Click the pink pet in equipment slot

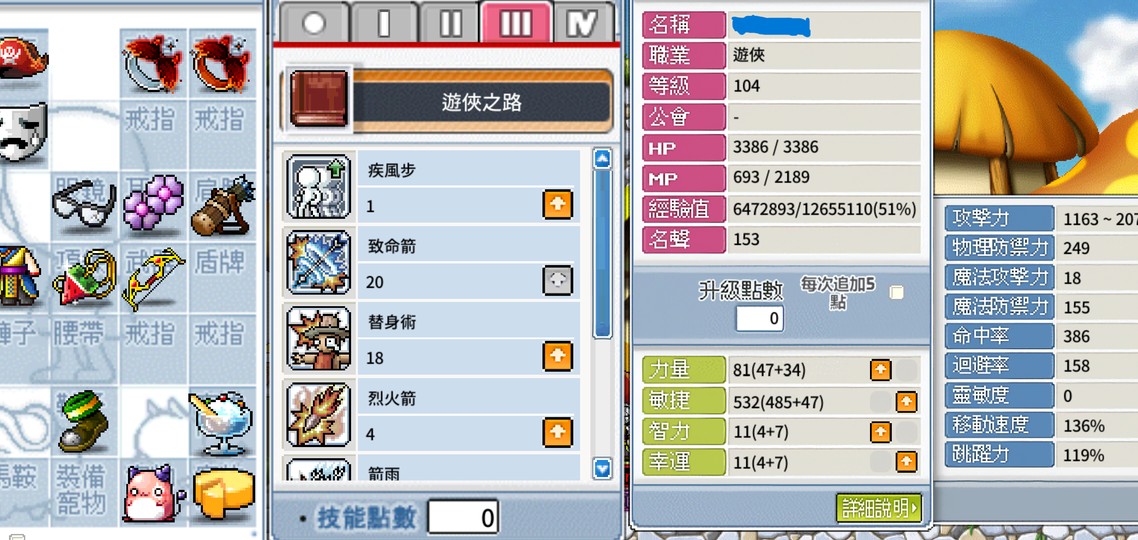151,494
